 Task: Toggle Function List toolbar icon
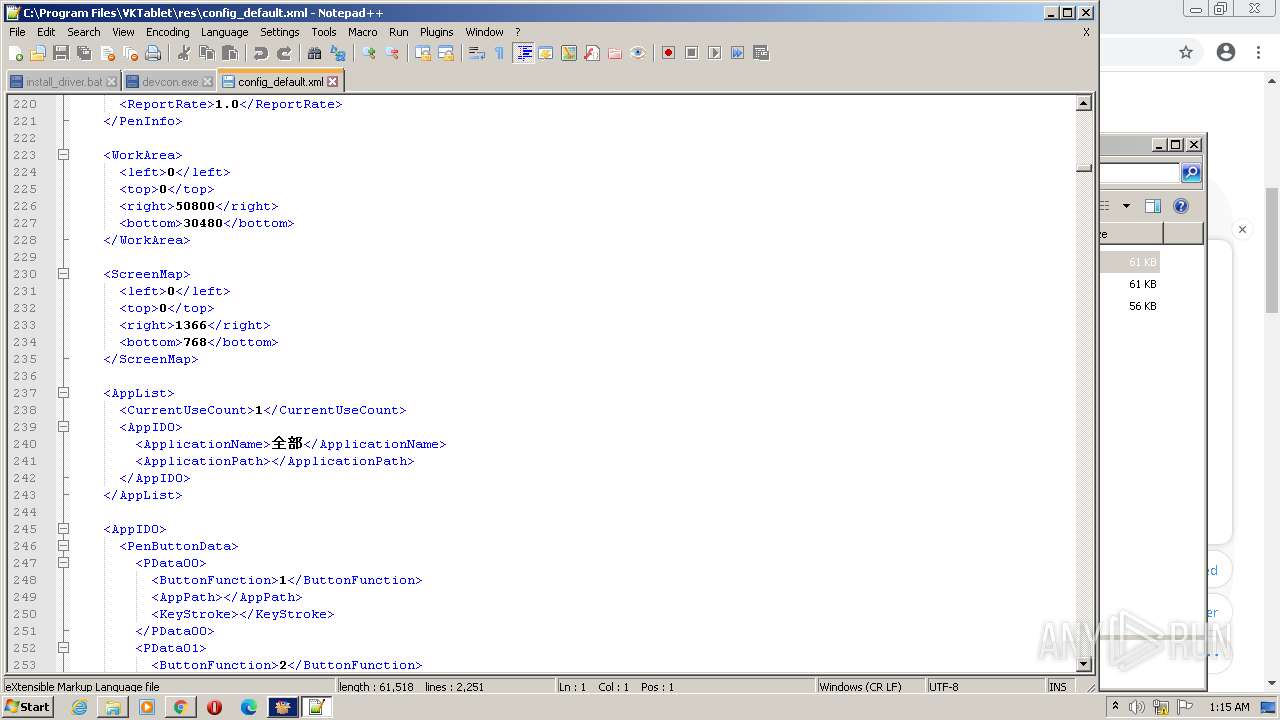tap(592, 53)
